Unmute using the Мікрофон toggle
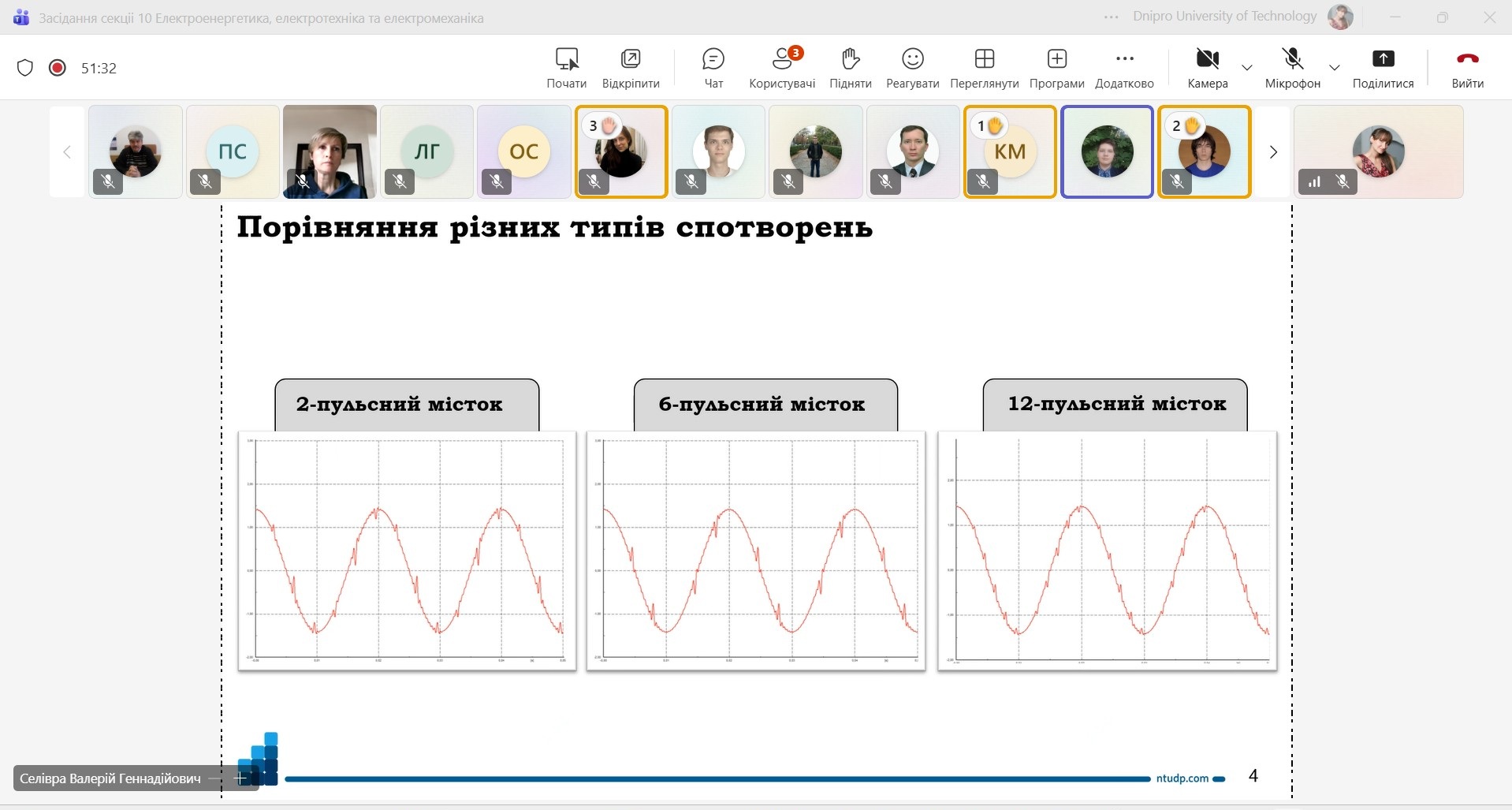The width and height of the screenshot is (1512, 810). (1292, 67)
